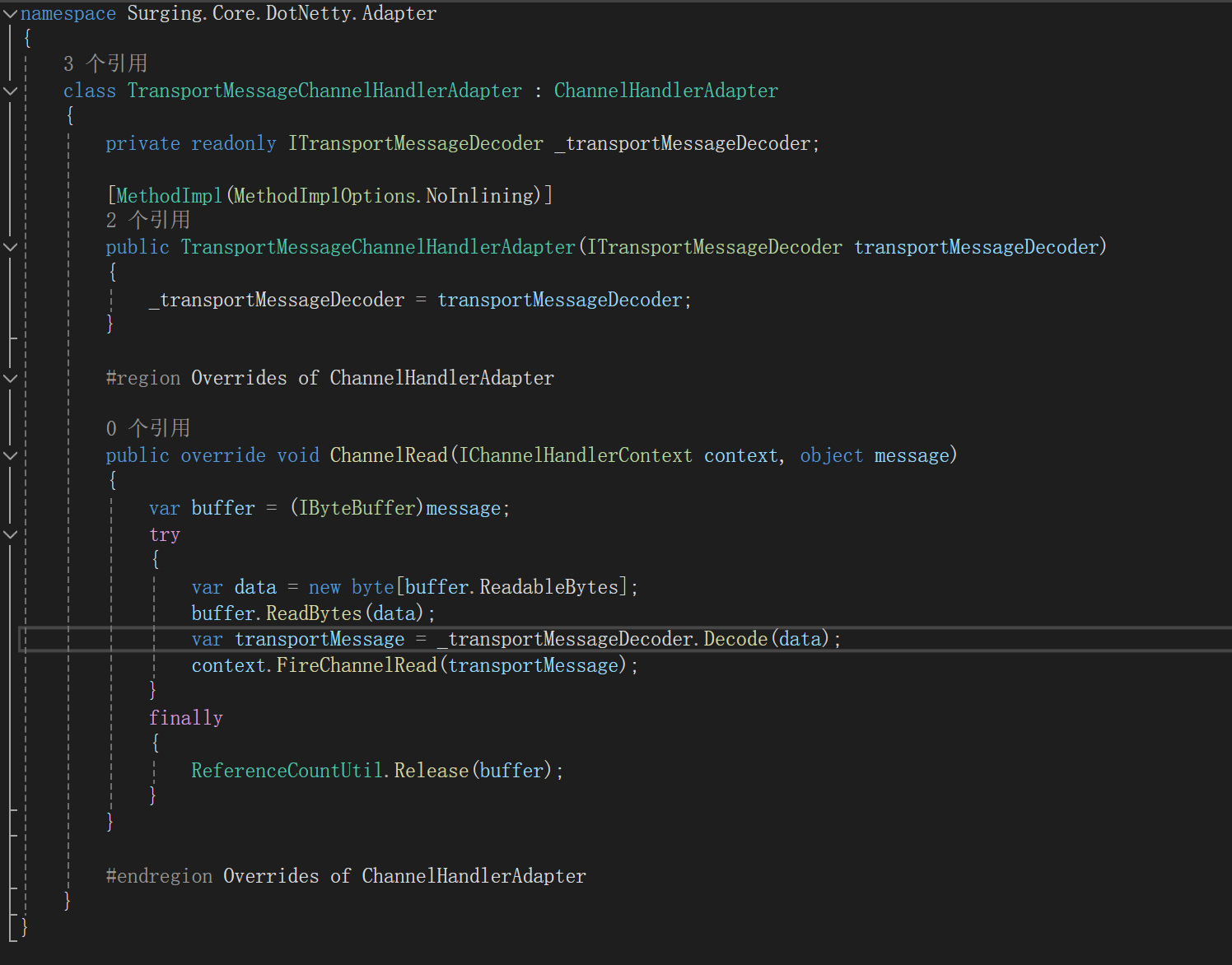Viewport: 1232px width, 965px height.
Task: Show the '2 个引用' constructor references
Action: tap(148, 220)
